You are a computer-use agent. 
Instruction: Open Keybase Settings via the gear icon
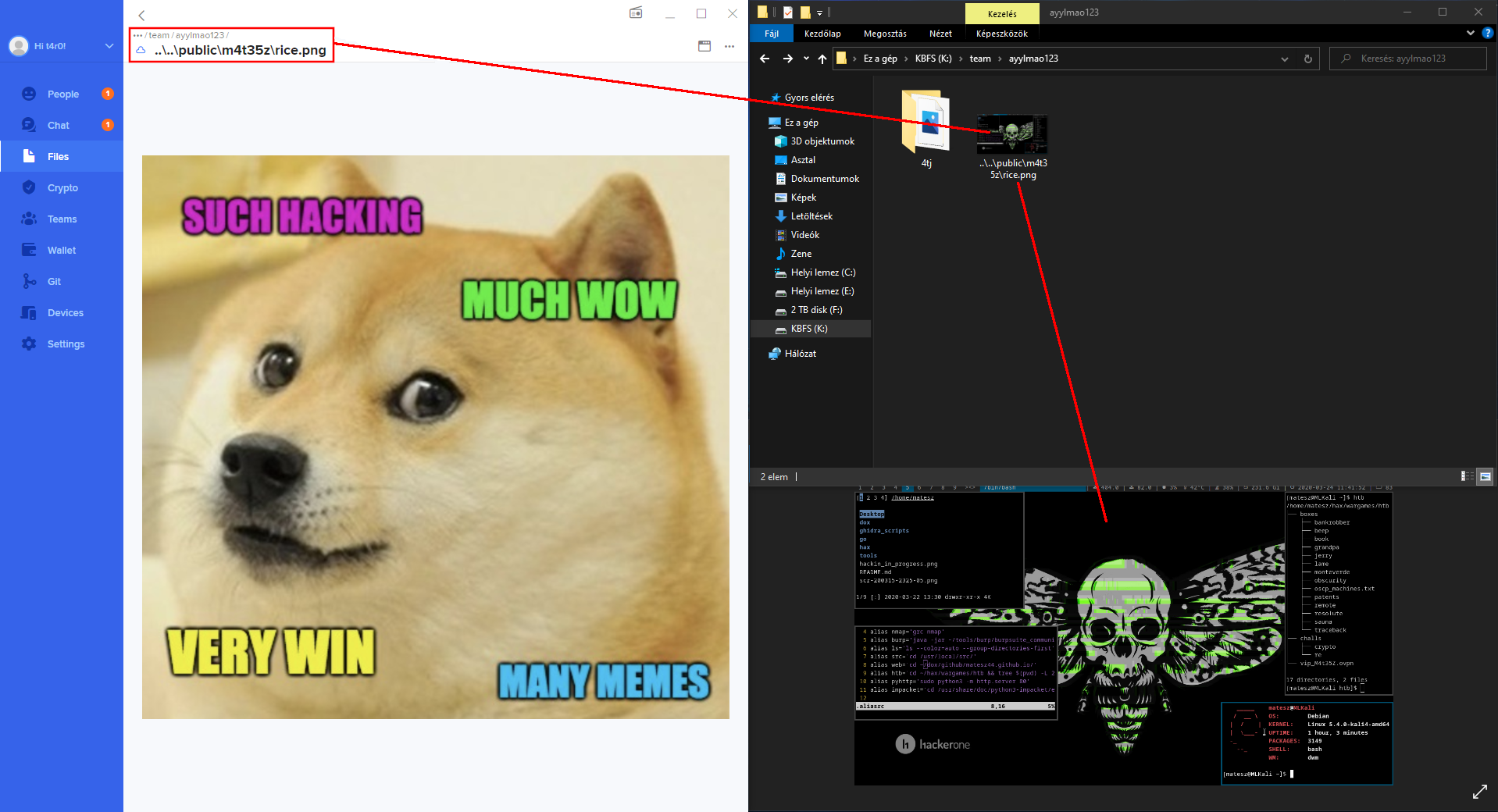click(28, 344)
